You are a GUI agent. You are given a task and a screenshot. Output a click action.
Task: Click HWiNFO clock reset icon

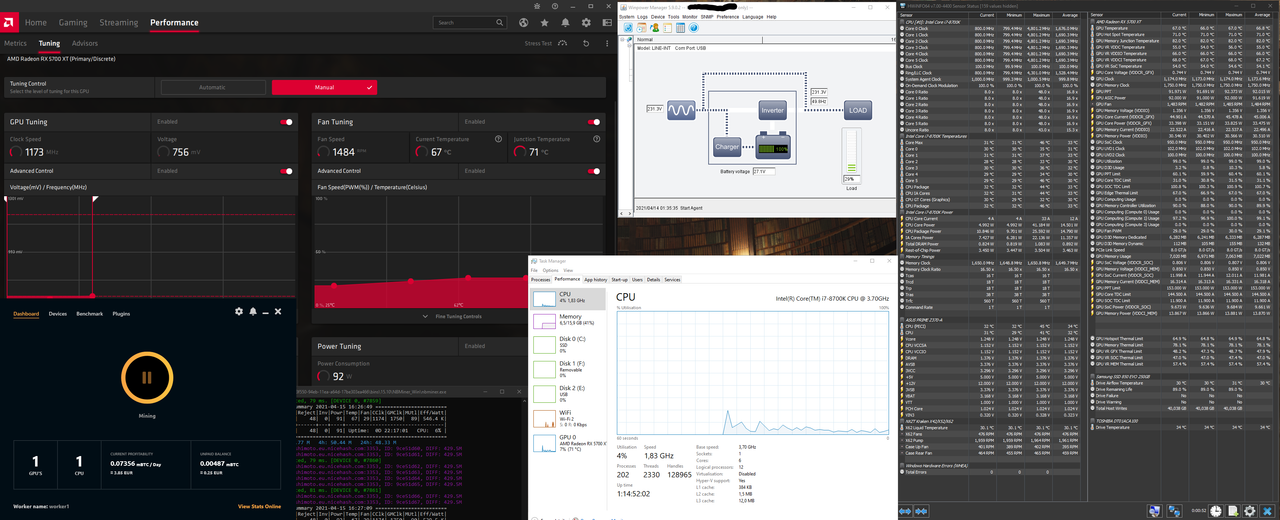[x=1215, y=511]
